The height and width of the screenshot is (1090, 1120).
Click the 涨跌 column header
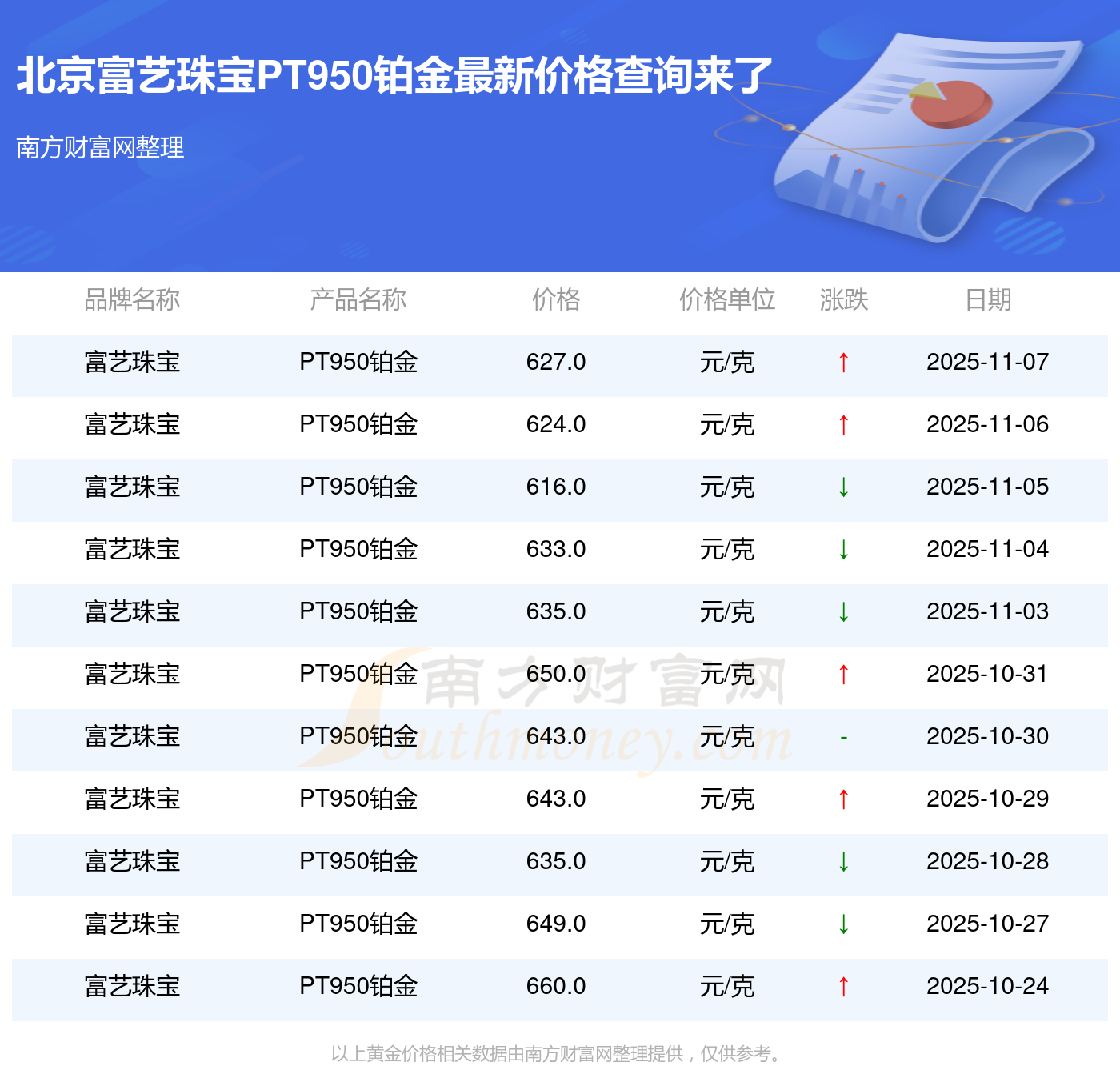click(844, 300)
